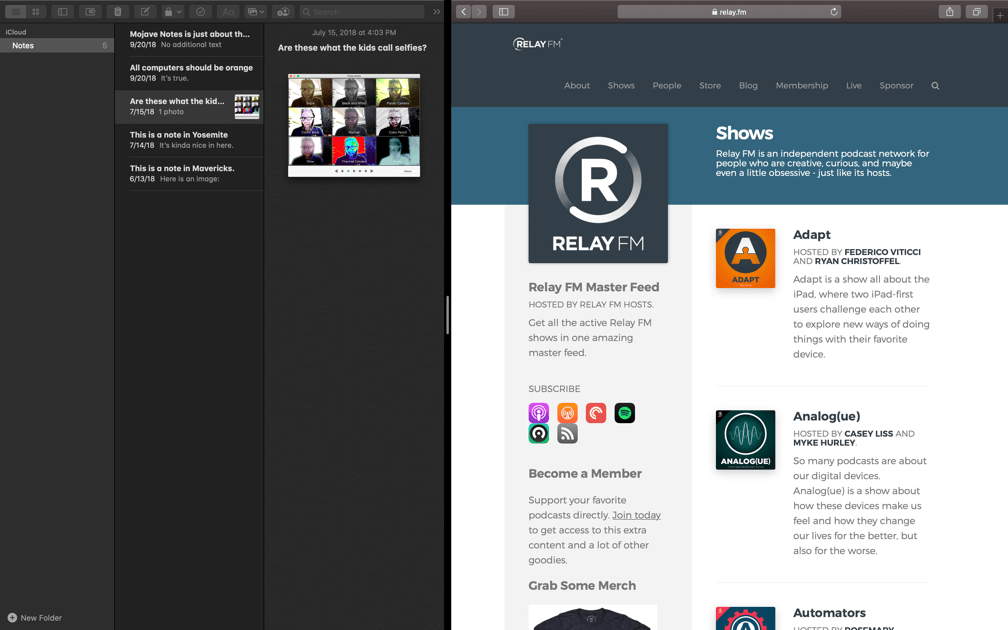
Task: Create a new note with compose icon
Action: click(x=145, y=12)
